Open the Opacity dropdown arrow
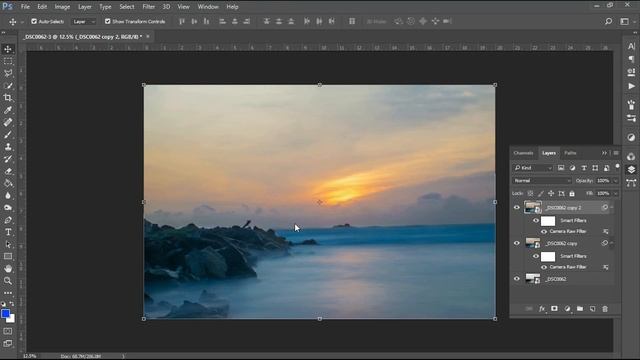Viewport: 640px width, 360px height. pos(616,180)
